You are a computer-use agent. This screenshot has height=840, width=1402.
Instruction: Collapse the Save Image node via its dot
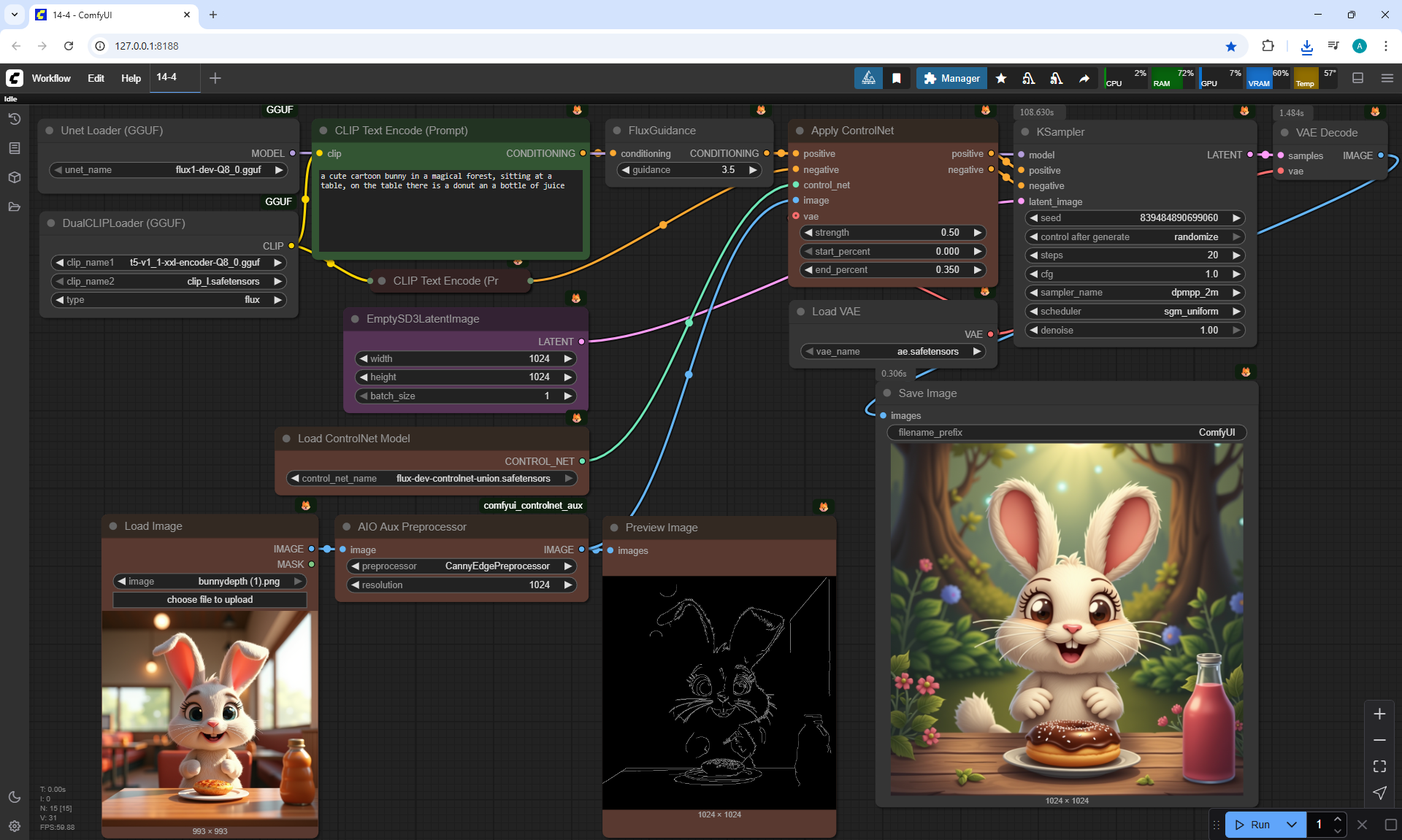tap(887, 393)
